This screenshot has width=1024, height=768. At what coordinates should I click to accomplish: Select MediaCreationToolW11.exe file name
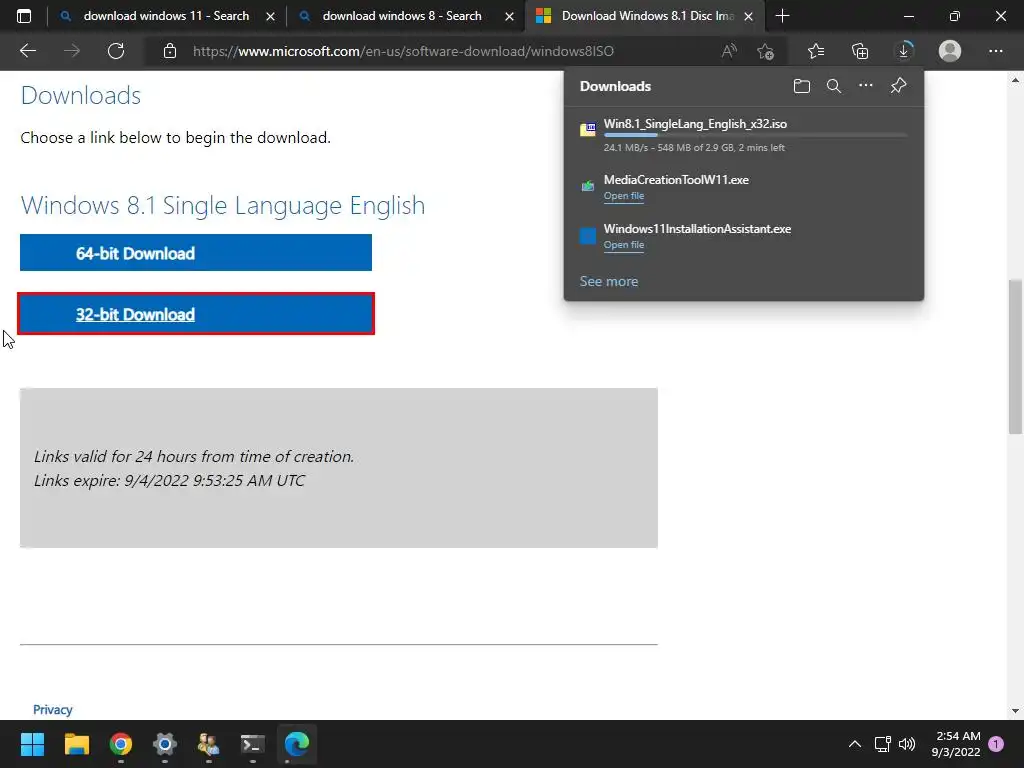676,180
